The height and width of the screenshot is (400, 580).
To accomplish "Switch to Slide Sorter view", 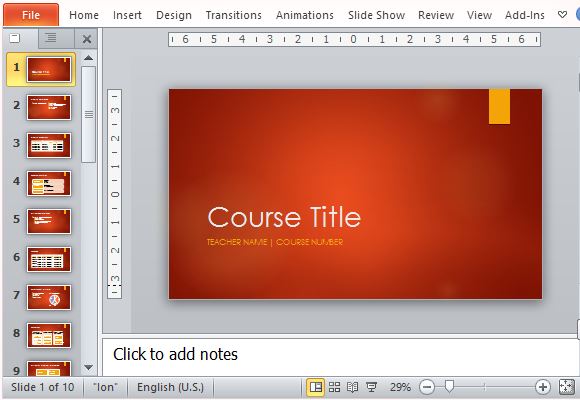I will 334,387.
